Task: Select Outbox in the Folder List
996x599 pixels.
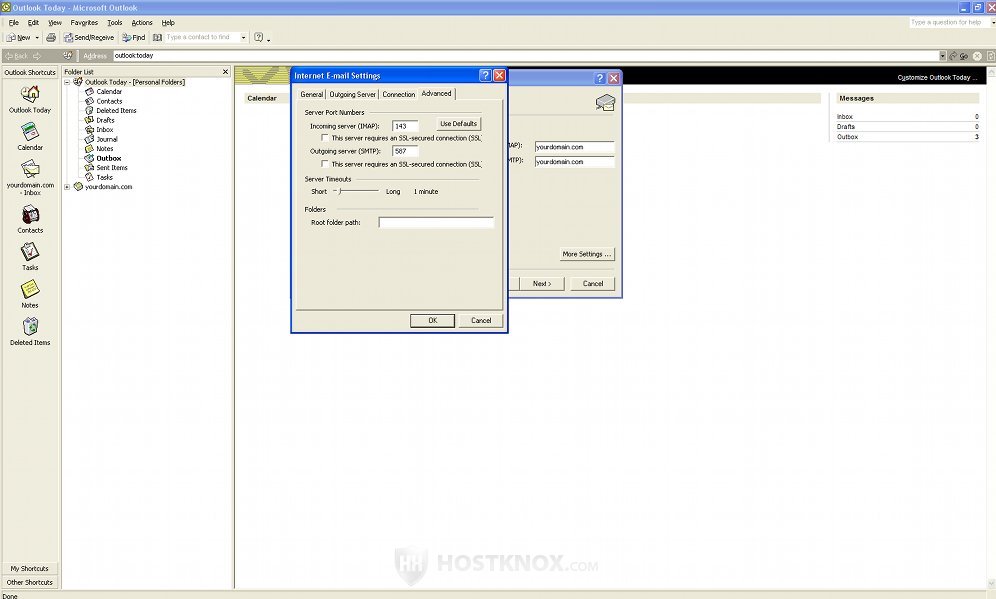Action: click(108, 158)
